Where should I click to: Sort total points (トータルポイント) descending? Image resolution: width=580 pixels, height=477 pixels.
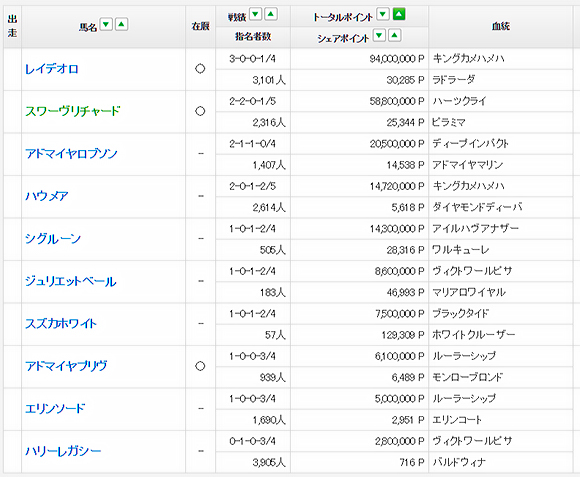pyautogui.click(x=383, y=14)
